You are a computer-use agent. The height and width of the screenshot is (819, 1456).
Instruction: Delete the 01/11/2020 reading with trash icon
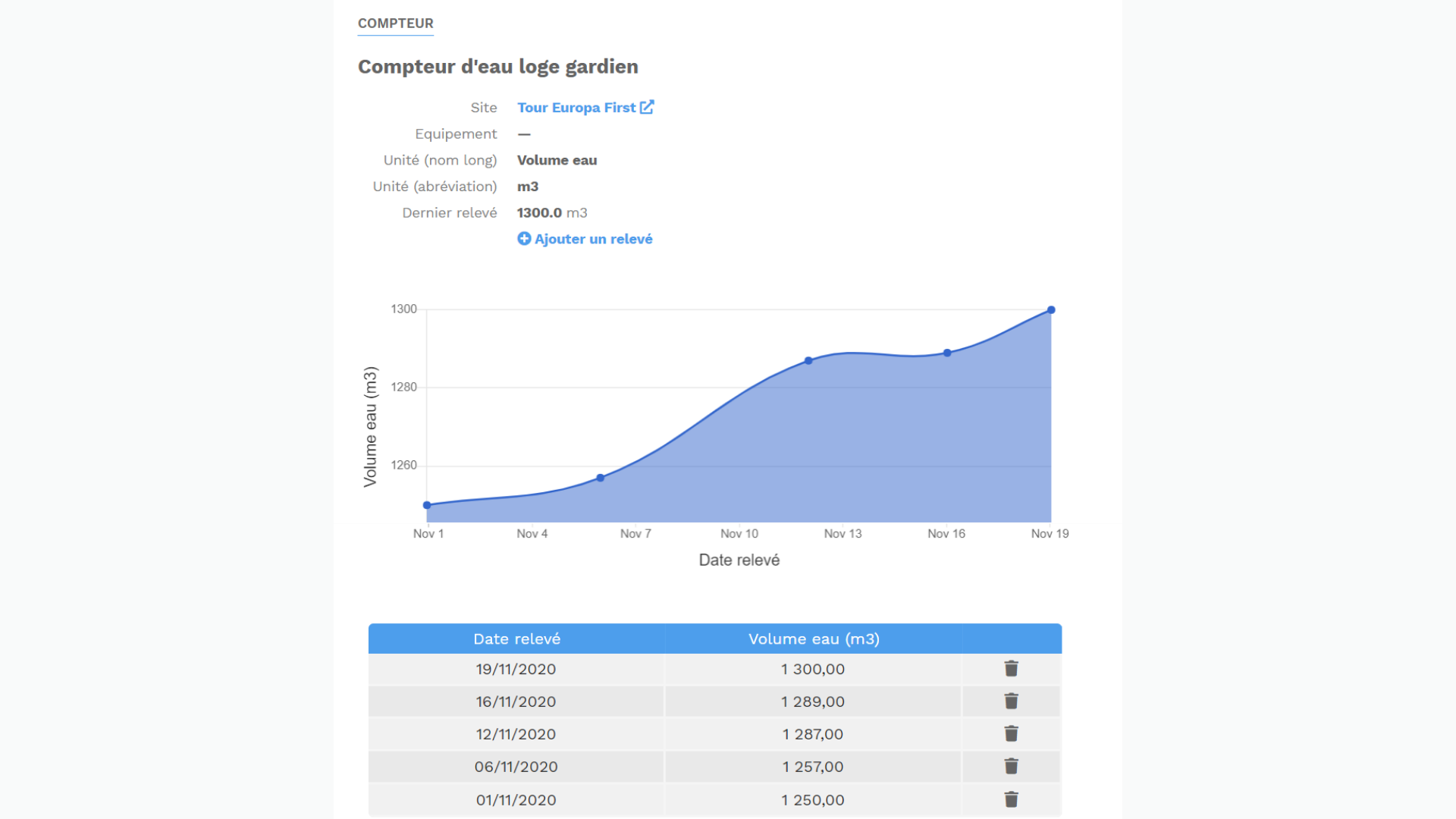(1011, 799)
